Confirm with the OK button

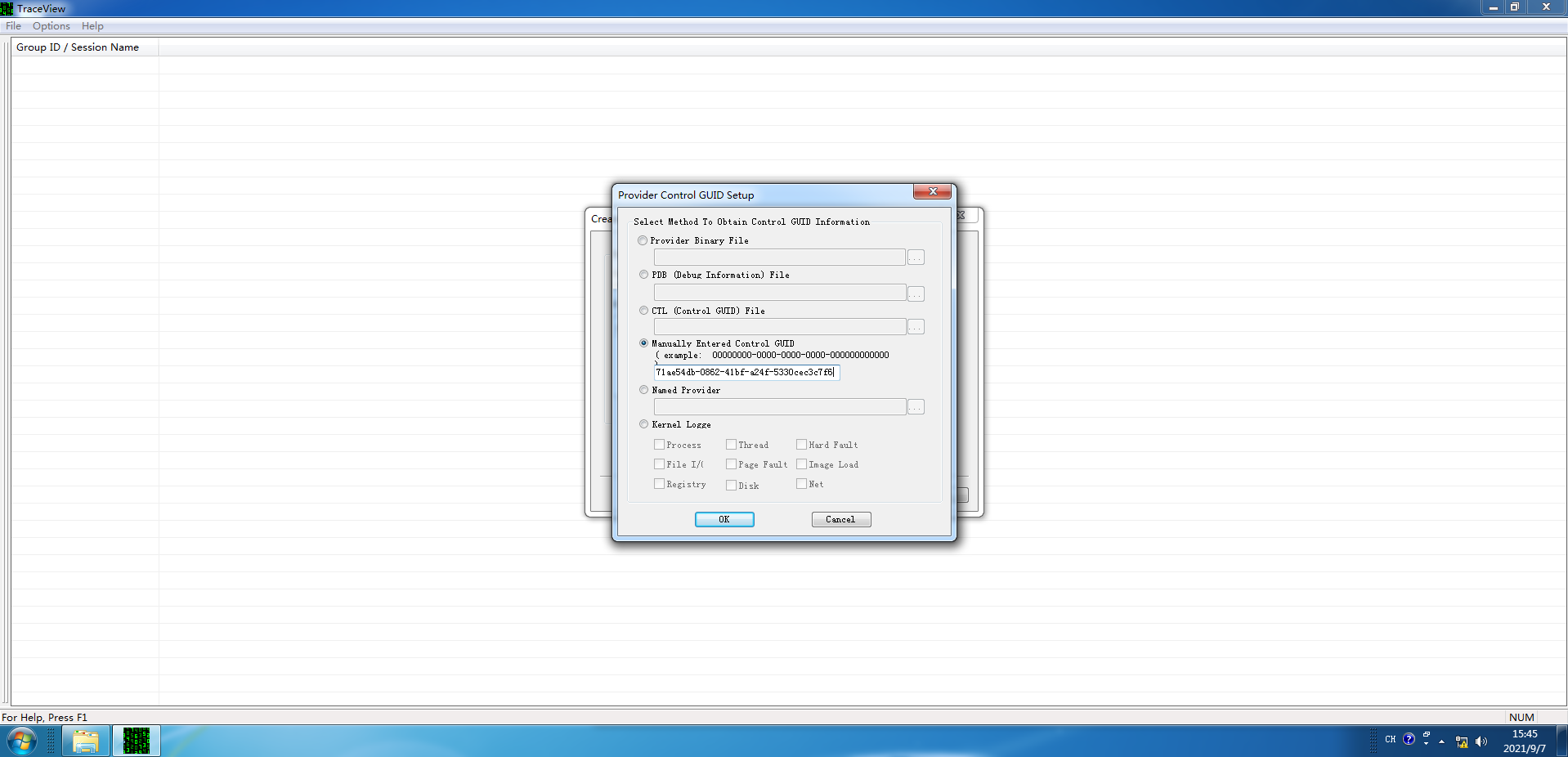coord(724,519)
